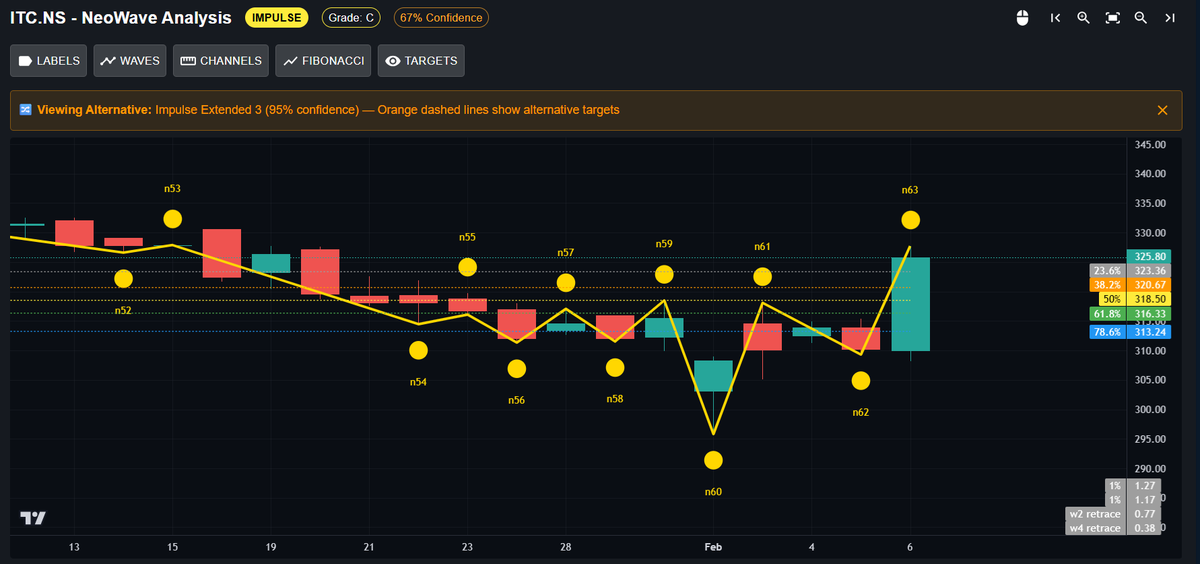Jump to latest bar of chart
Image resolution: width=1200 pixels, height=564 pixels.
1169,18
